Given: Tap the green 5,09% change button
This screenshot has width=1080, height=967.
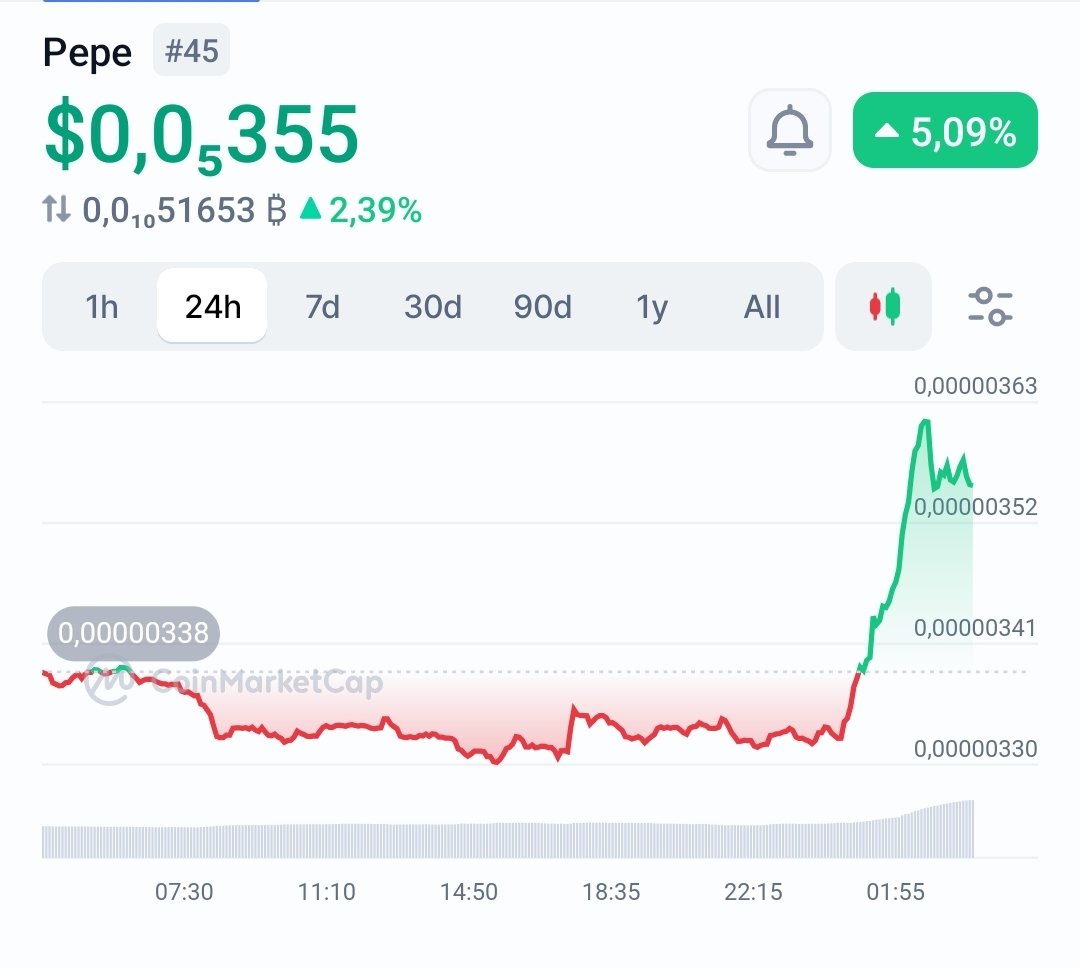Looking at the screenshot, I should (x=945, y=131).
